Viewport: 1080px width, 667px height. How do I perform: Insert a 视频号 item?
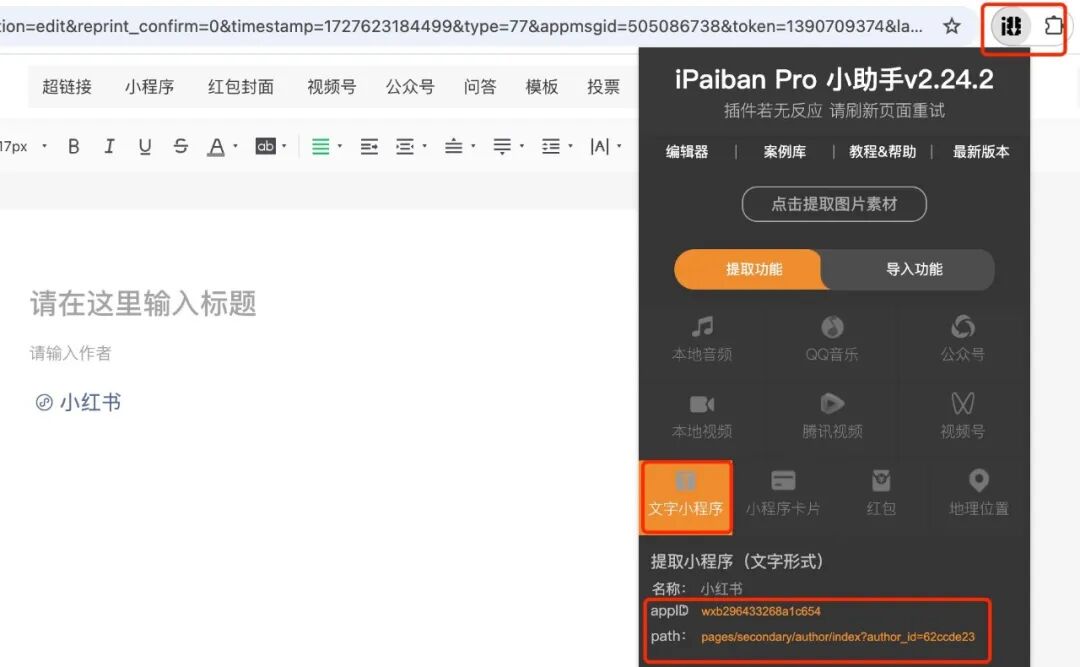(x=331, y=87)
